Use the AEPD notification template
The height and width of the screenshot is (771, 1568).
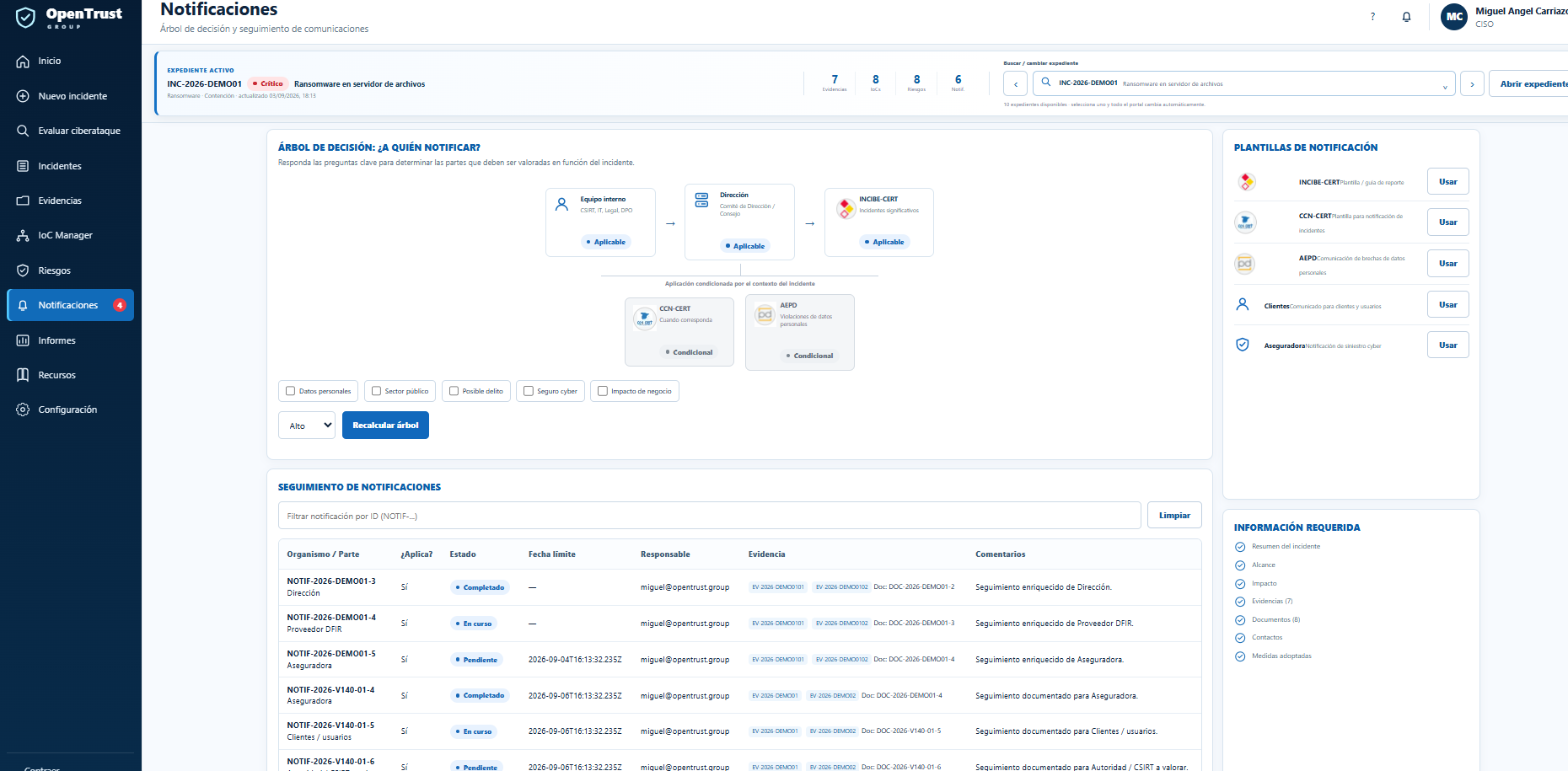(1447, 264)
